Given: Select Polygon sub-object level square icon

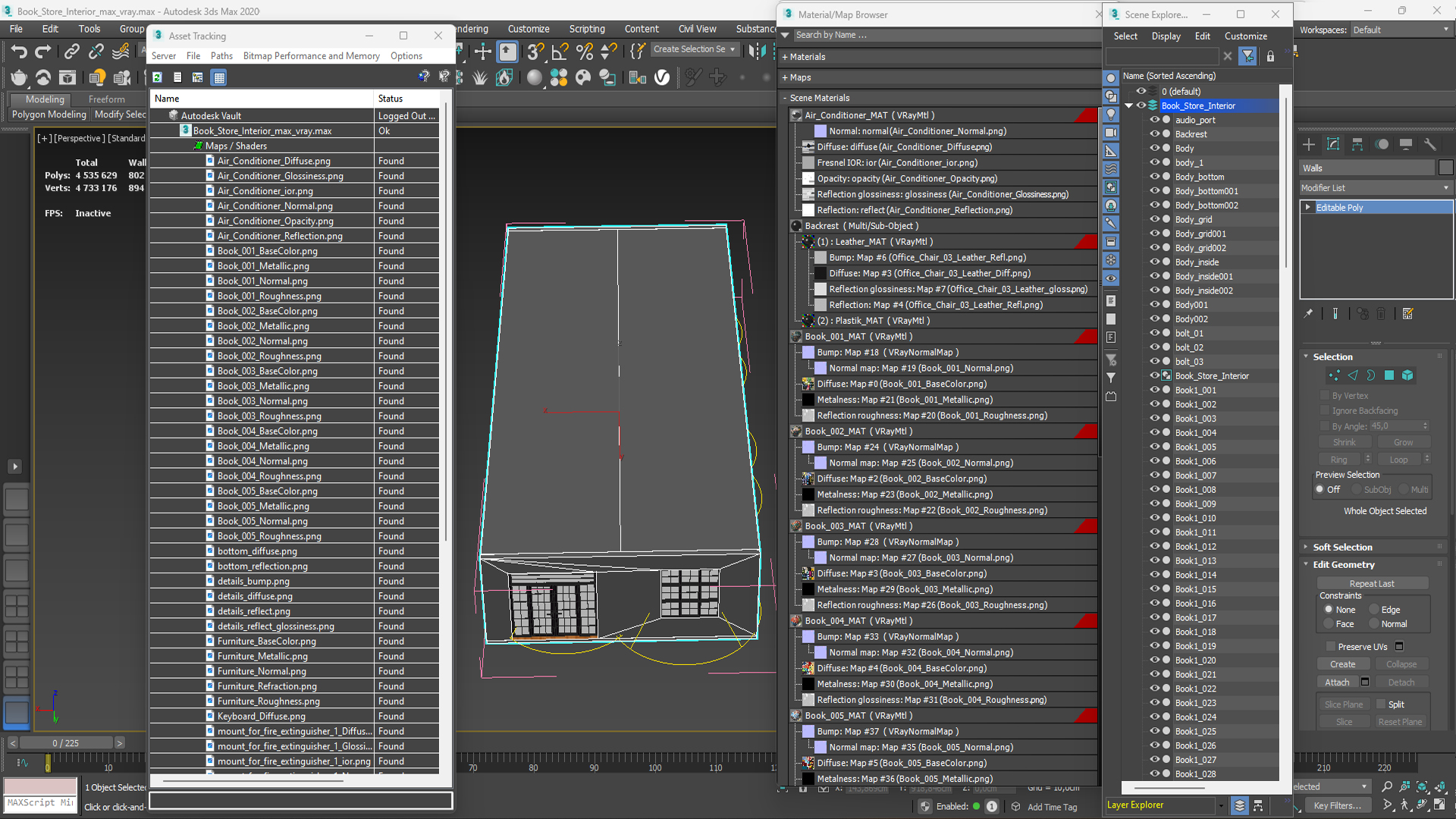Looking at the screenshot, I should point(1389,375).
